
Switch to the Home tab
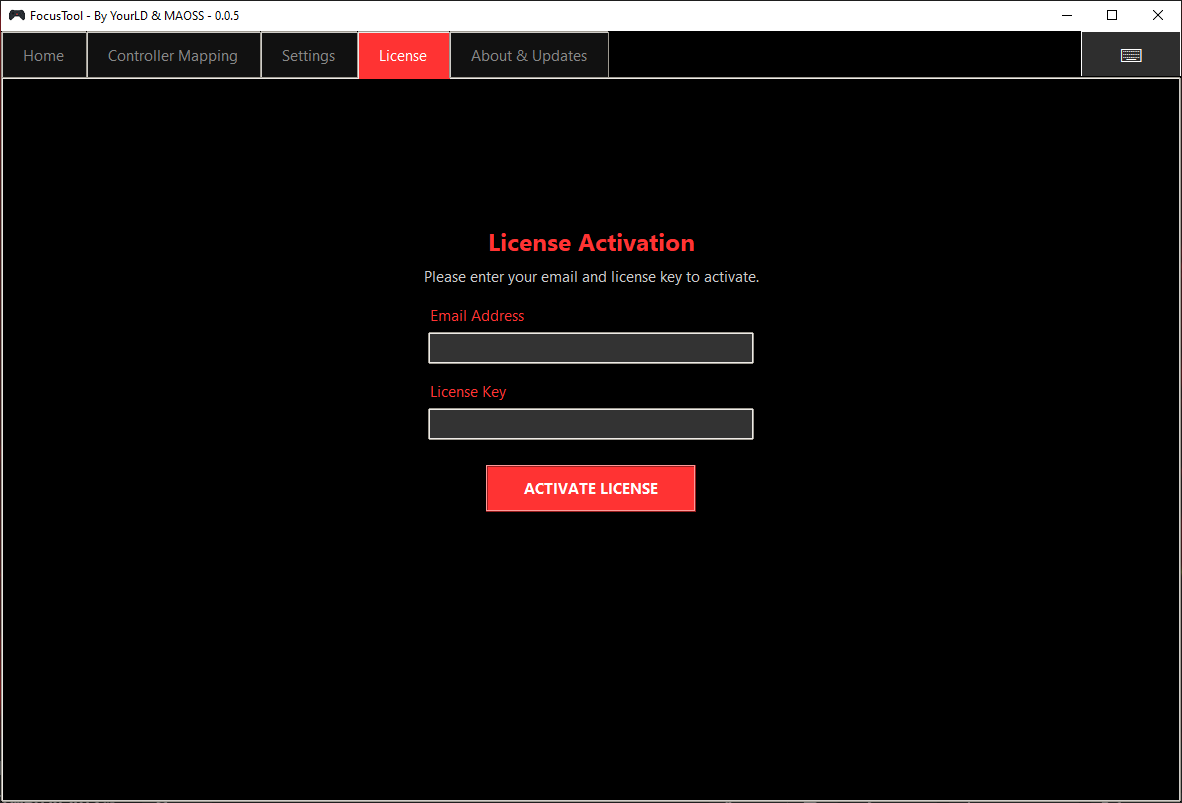tap(44, 55)
